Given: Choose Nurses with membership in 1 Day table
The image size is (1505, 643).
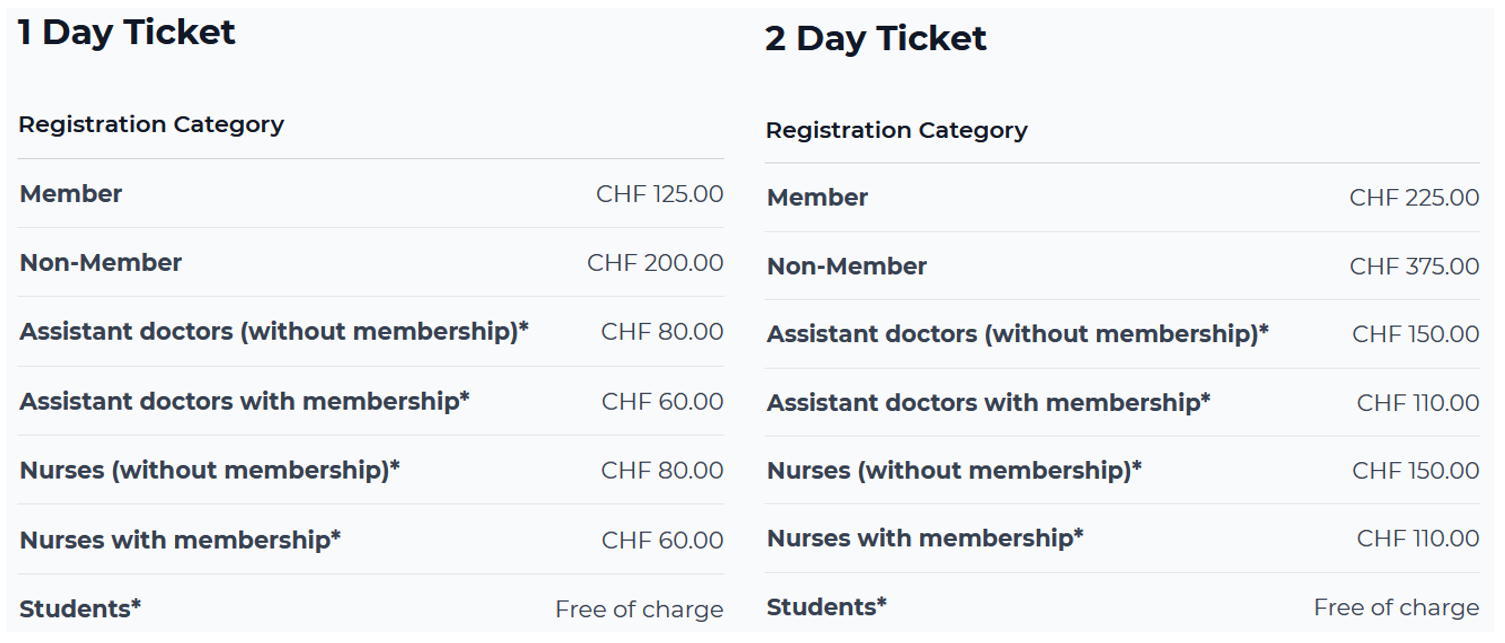Looking at the screenshot, I should coord(180,540).
